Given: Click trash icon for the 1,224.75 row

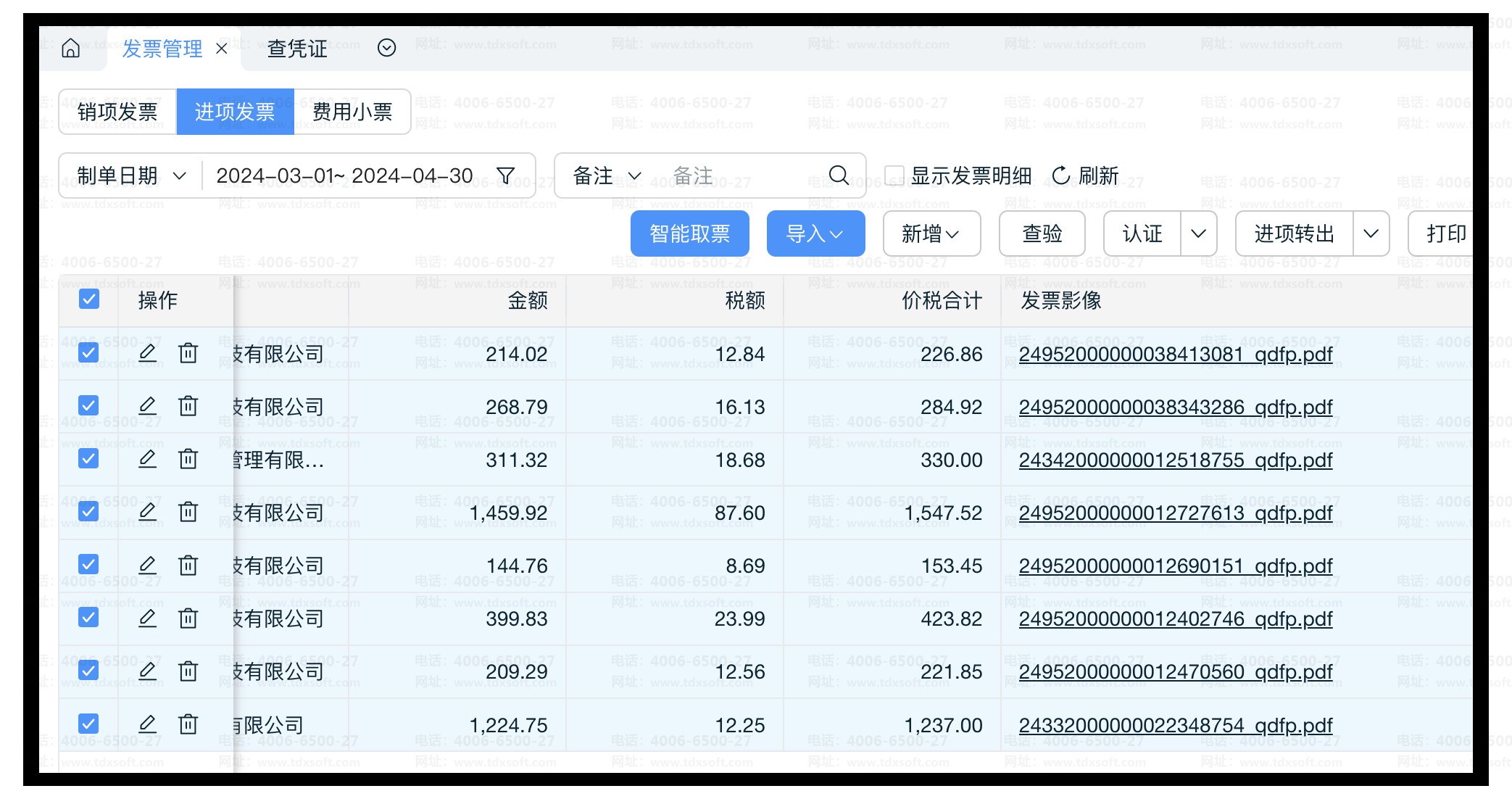Looking at the screenshot, I should (188, 724).
